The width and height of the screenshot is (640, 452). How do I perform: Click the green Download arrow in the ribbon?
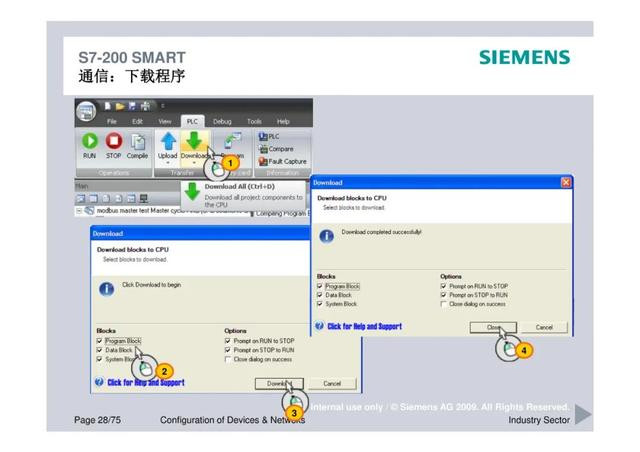coord(194,140)
